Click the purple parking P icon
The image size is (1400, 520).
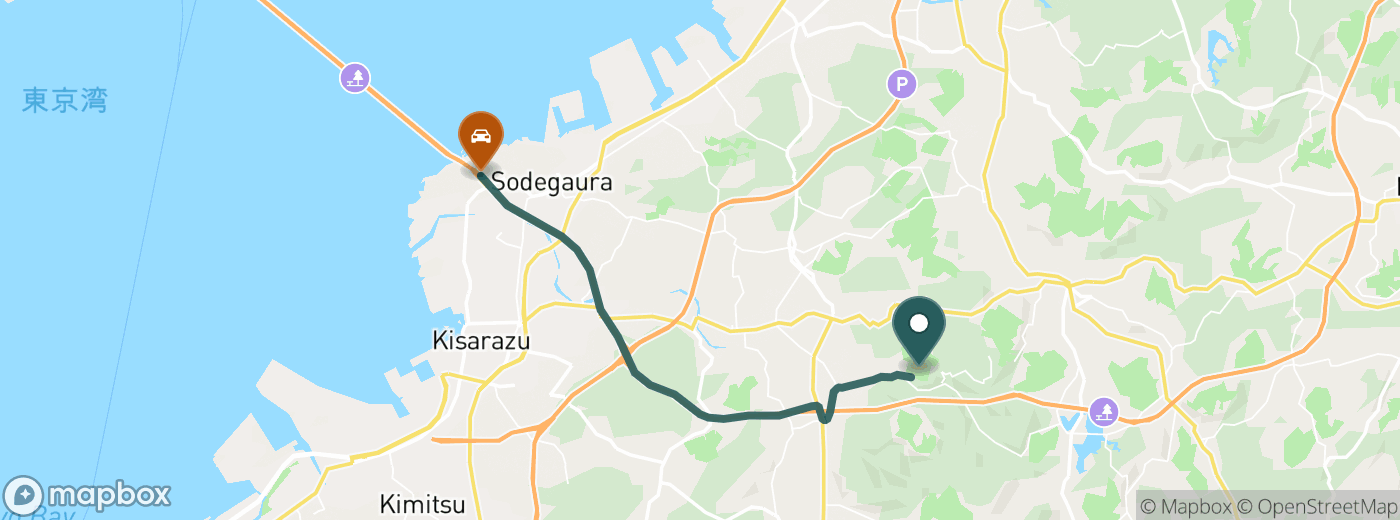[x=902, y=84]
